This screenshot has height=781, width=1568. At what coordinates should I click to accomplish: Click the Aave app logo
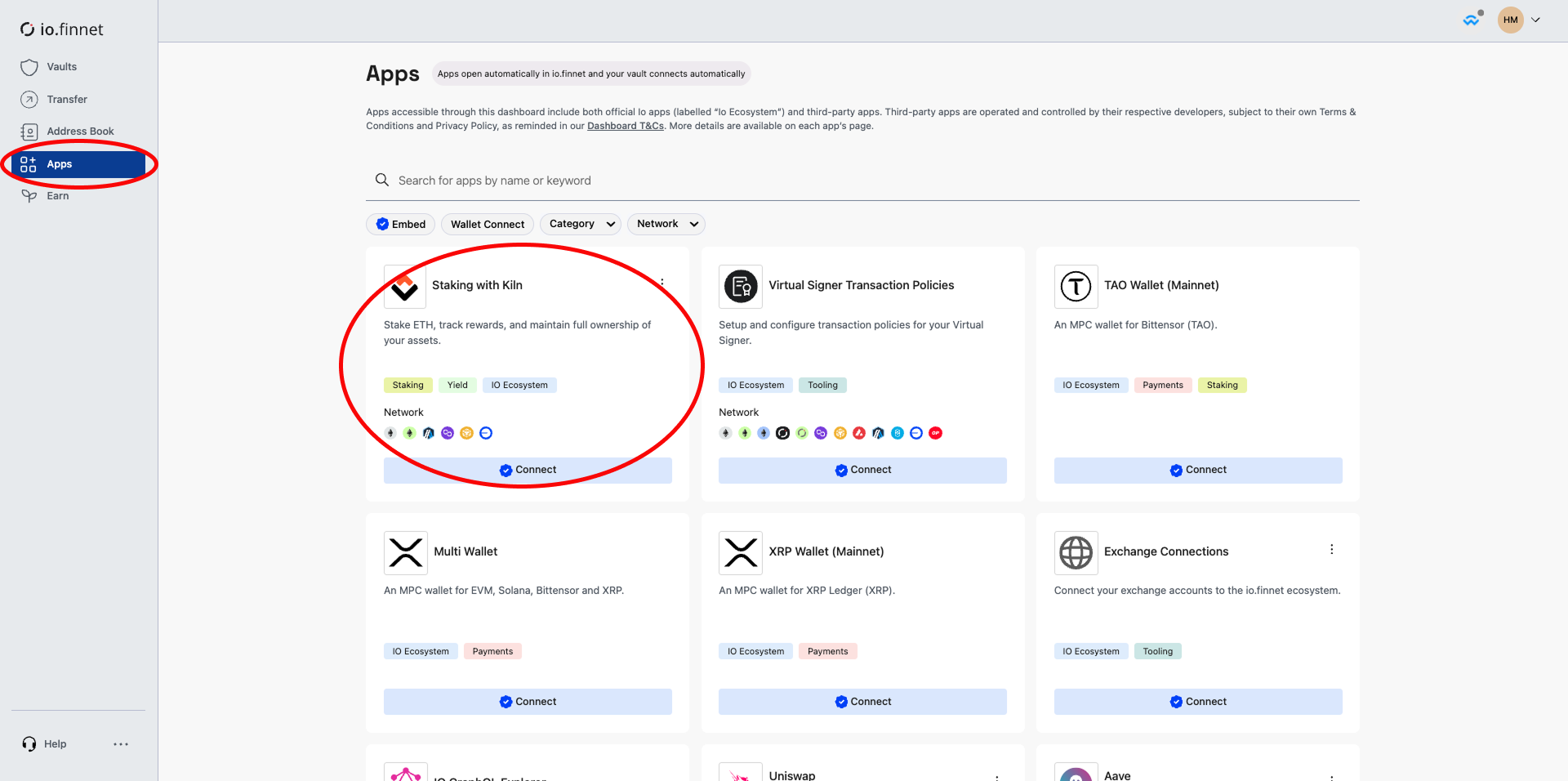click(x=1076, y=772)
